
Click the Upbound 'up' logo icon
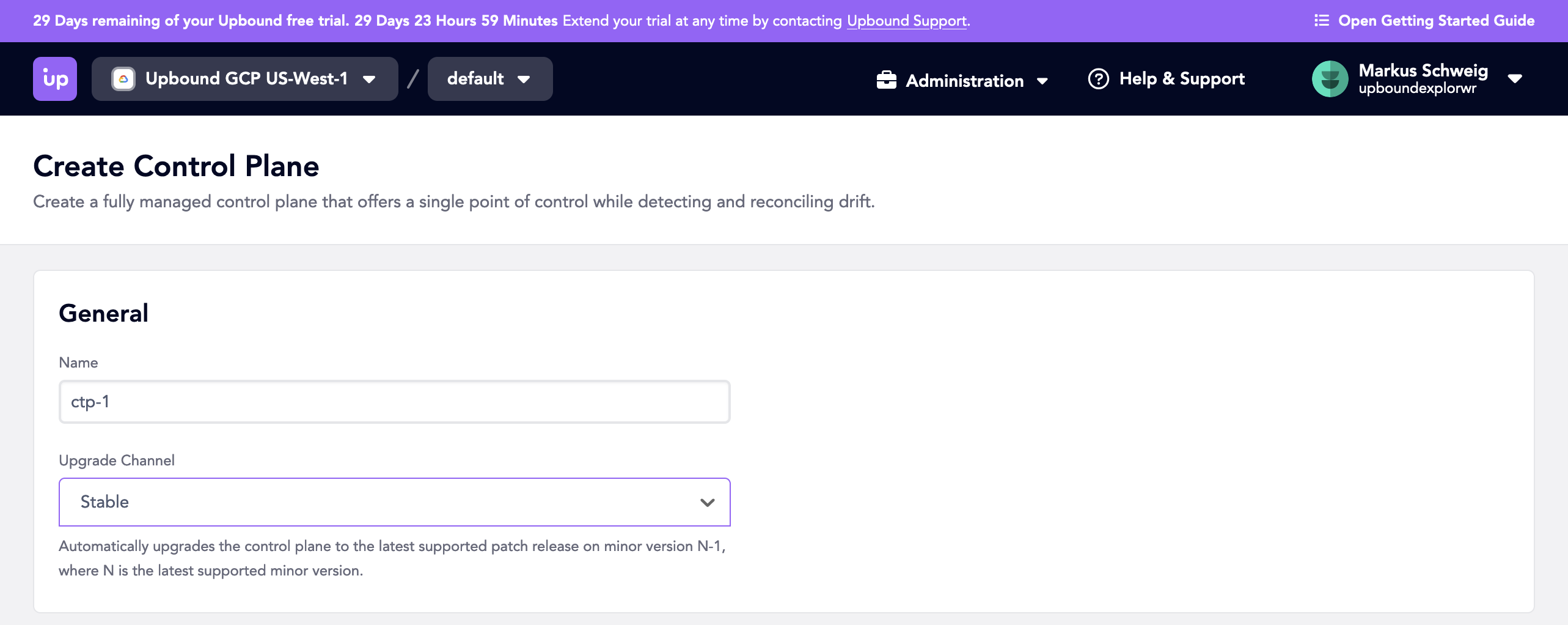point(55,79)
